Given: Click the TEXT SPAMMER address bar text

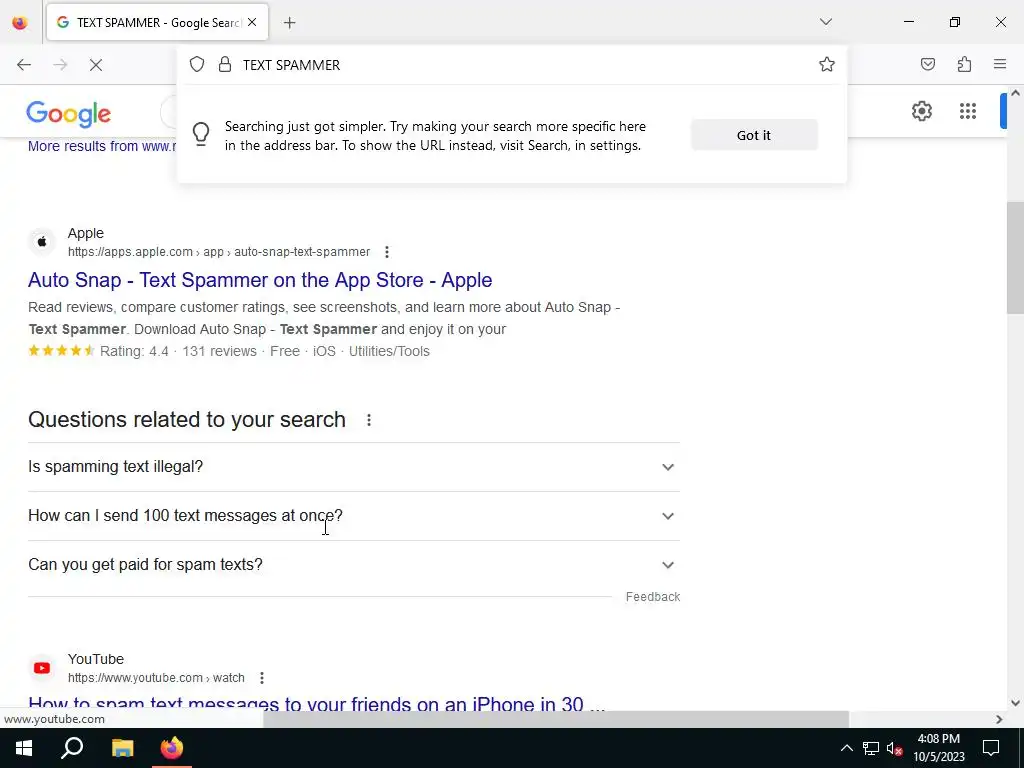Looking at the screenshot, I should [x=291, y=65].
